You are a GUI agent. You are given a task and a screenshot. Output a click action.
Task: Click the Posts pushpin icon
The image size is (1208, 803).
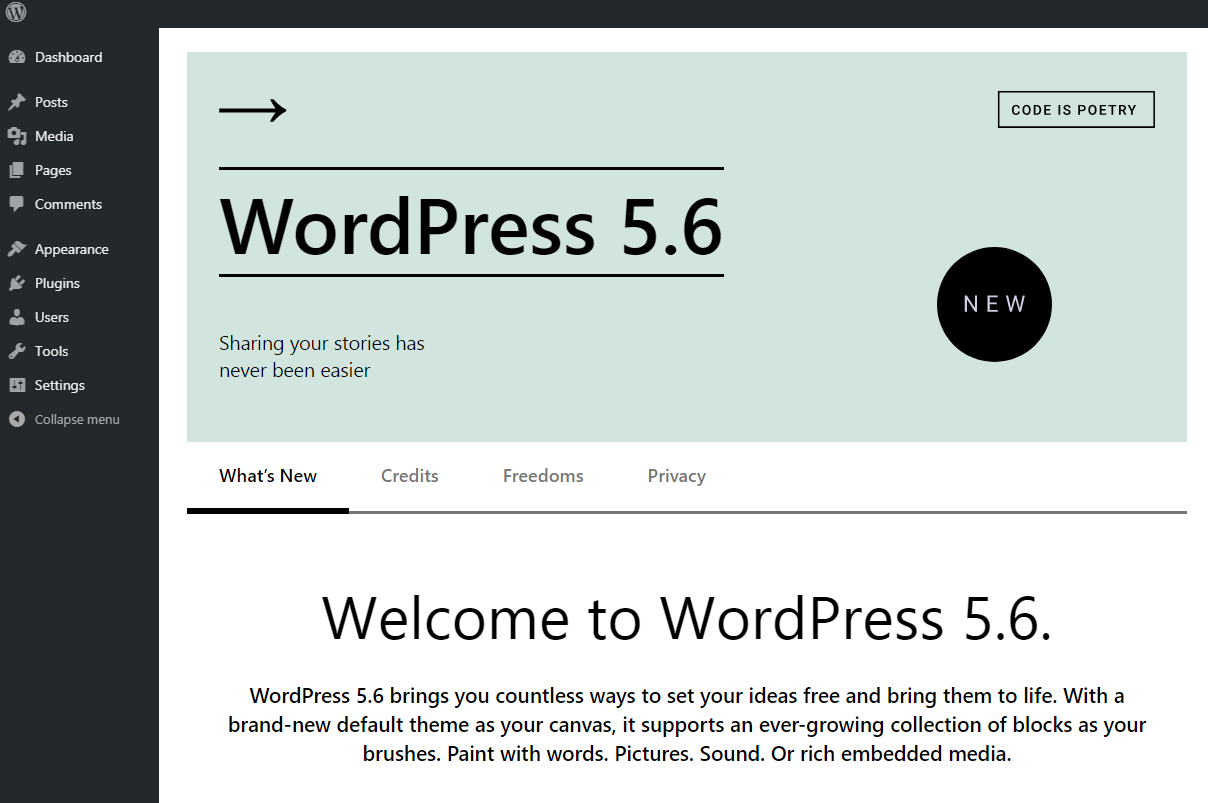pos(16,102)
